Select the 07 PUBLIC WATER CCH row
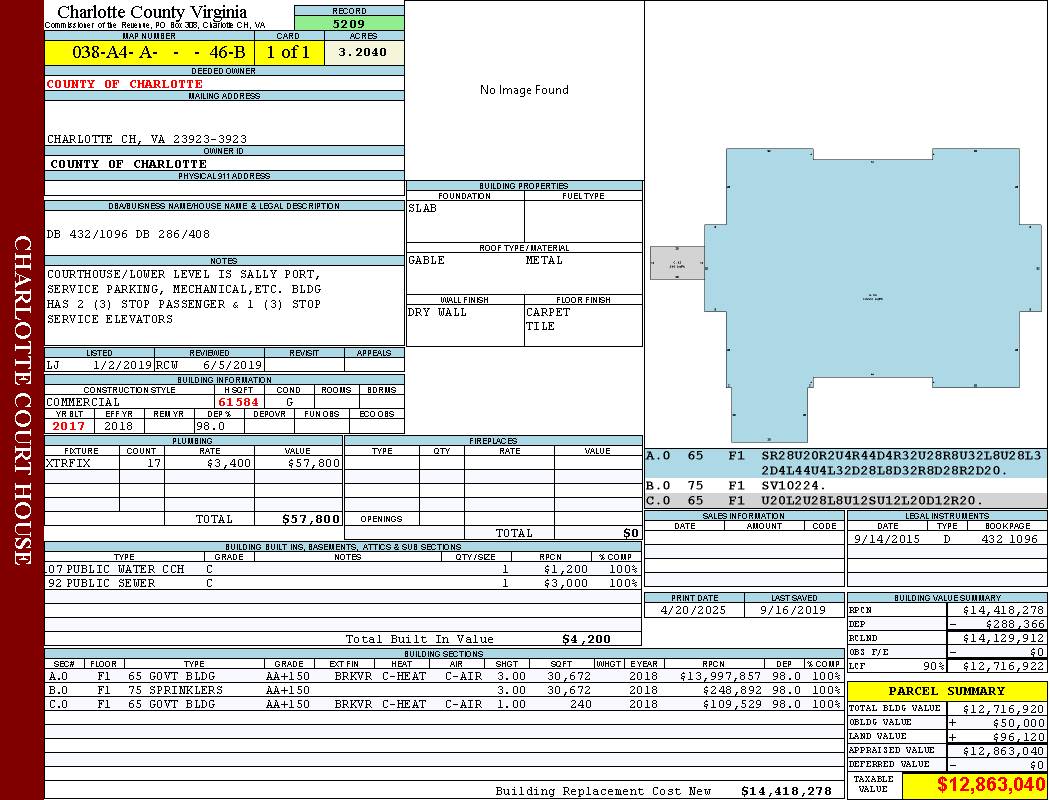 coord(340,569)
